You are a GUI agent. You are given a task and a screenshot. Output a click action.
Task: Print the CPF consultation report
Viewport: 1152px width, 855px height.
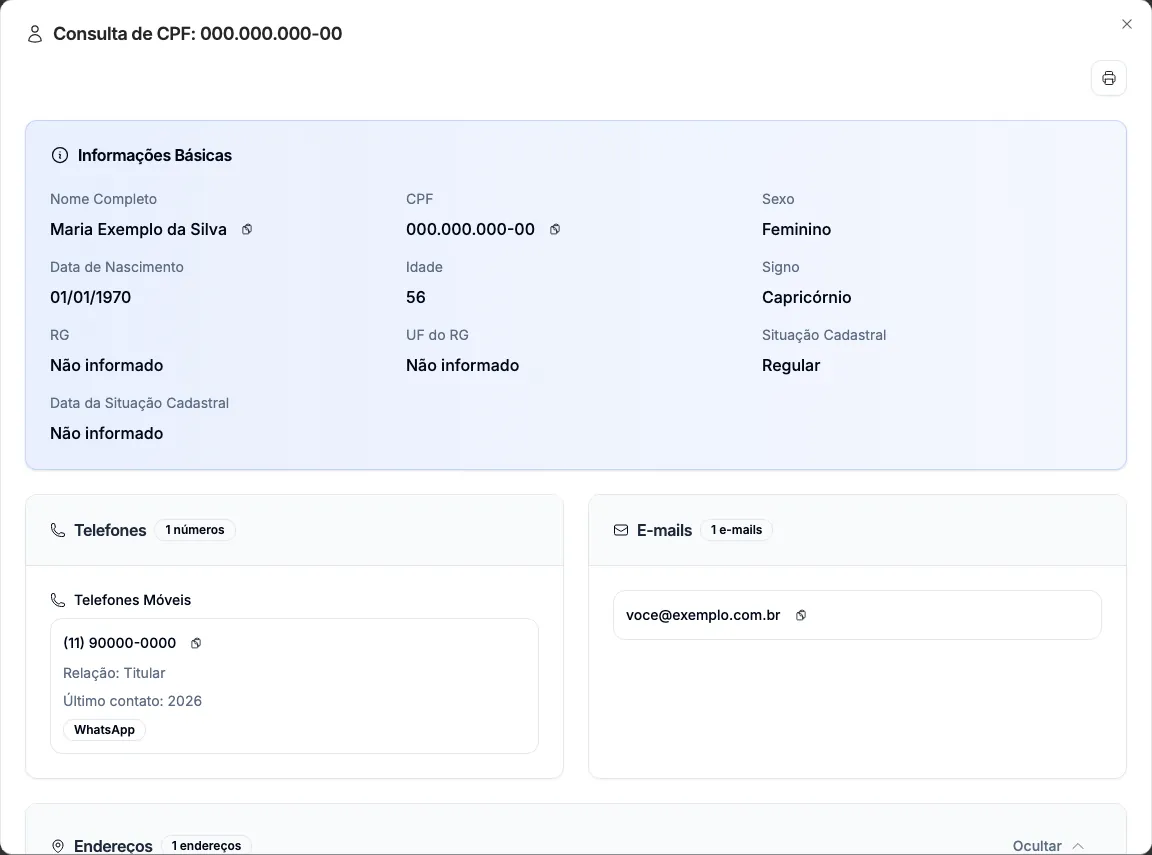point(1109,78)
